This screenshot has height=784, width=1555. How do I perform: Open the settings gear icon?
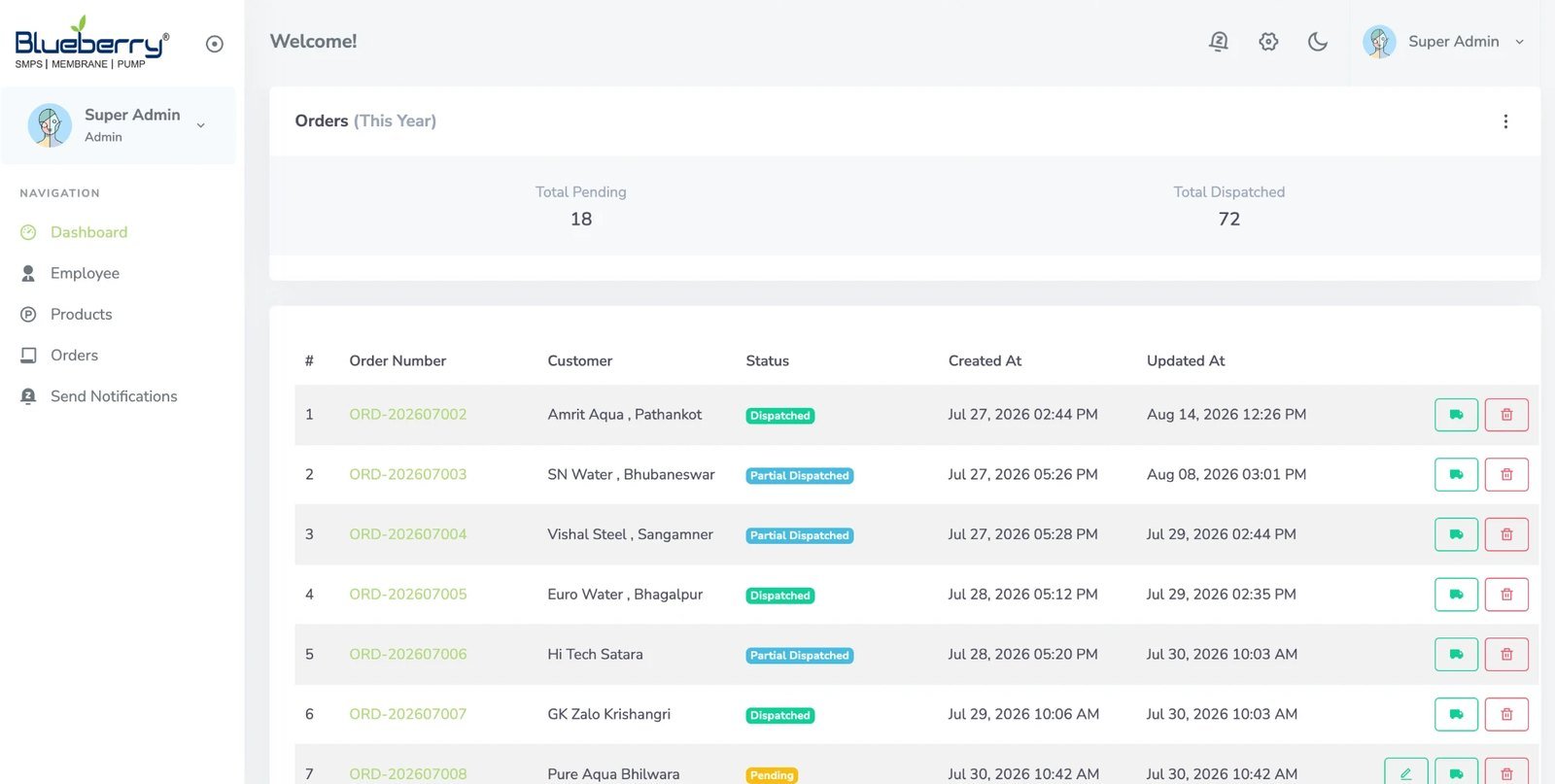point(1268,42)
